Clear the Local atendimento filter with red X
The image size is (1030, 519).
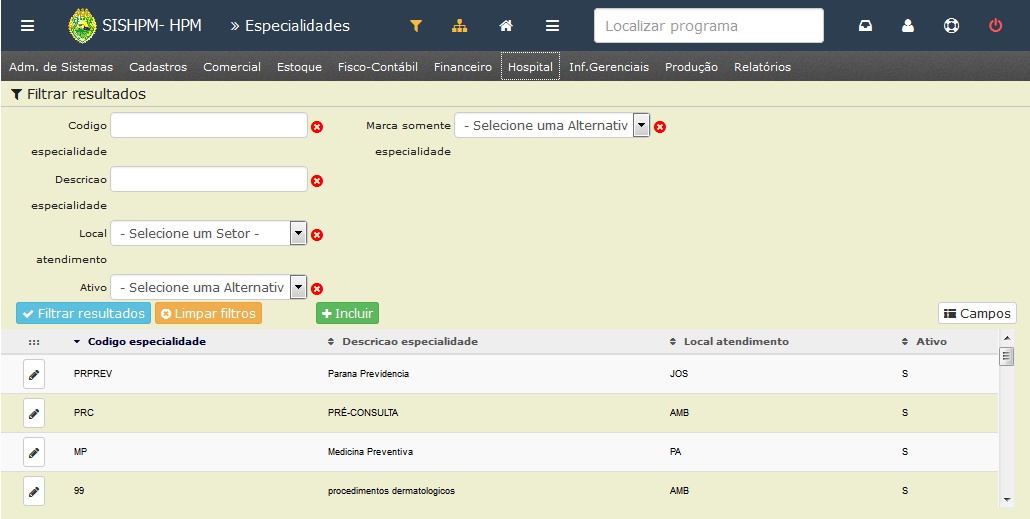(x=317, y=235)
